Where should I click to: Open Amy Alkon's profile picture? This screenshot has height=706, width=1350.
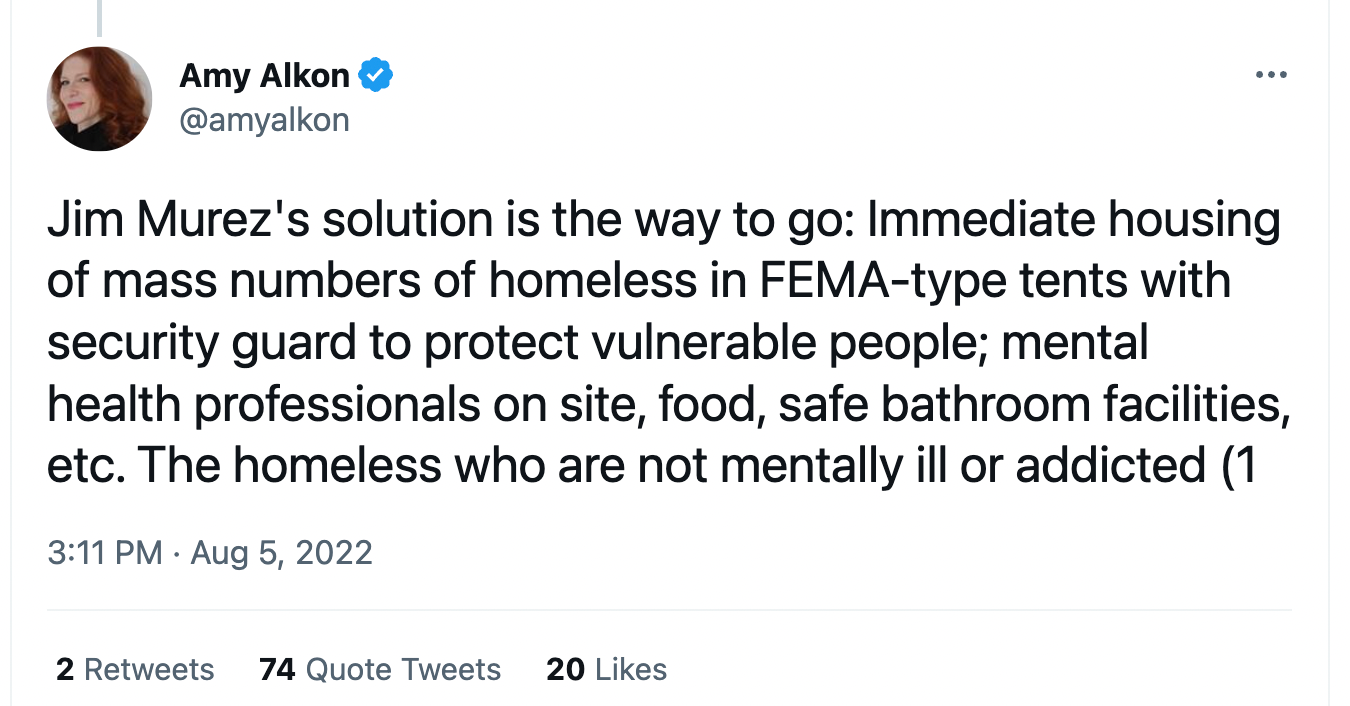click(x=99, y=99)
